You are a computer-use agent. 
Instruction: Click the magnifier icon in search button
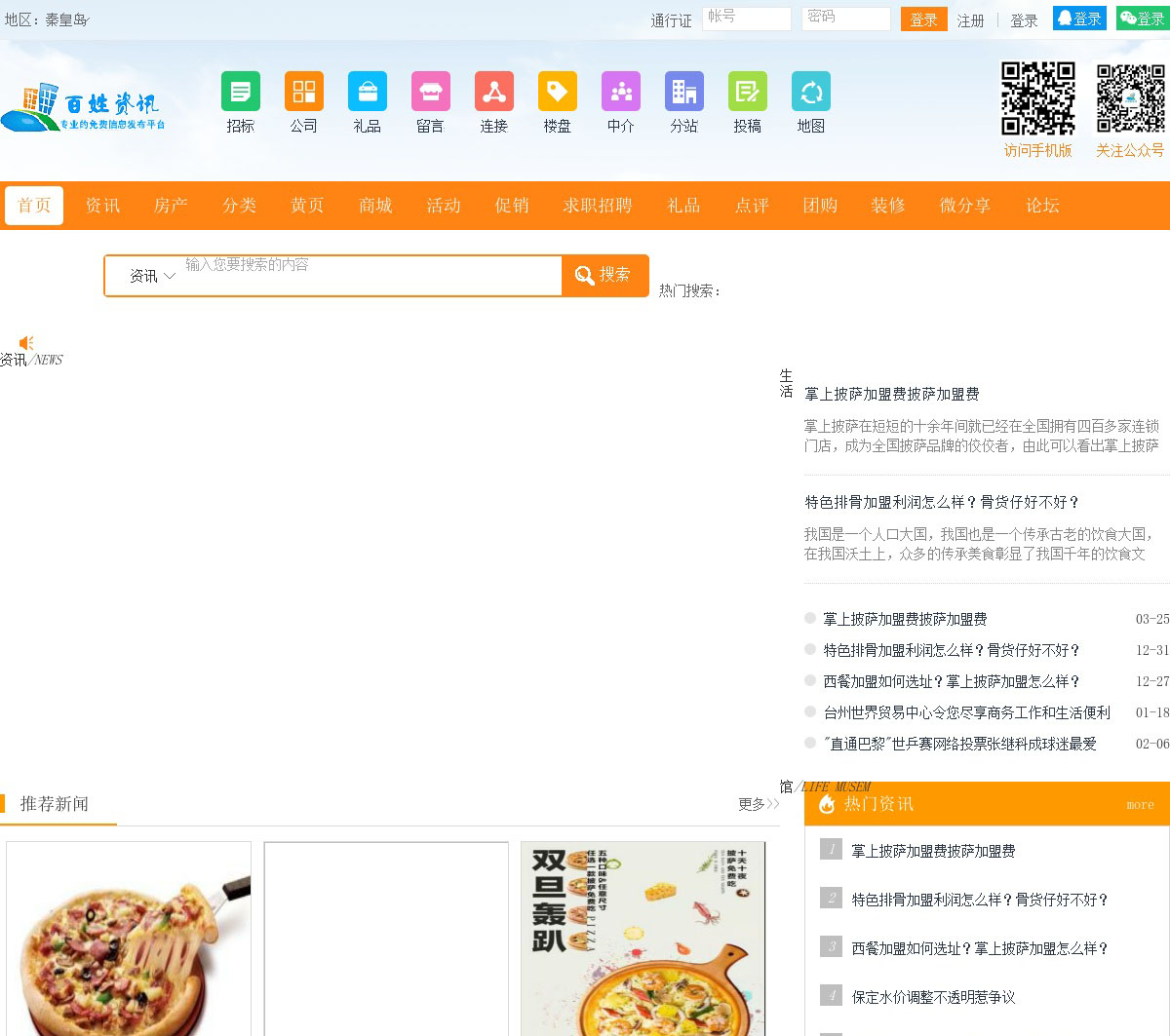(585, 276)
